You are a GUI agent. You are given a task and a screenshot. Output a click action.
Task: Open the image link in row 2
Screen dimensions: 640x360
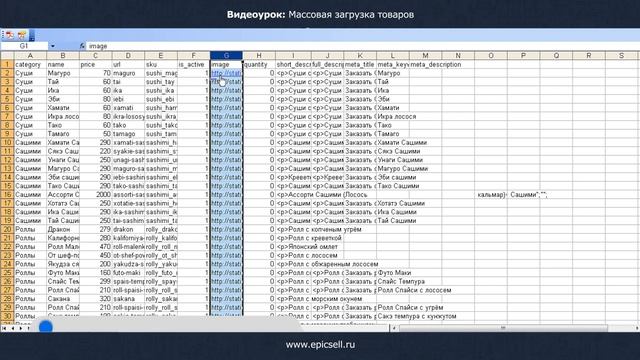pos(226,73)
